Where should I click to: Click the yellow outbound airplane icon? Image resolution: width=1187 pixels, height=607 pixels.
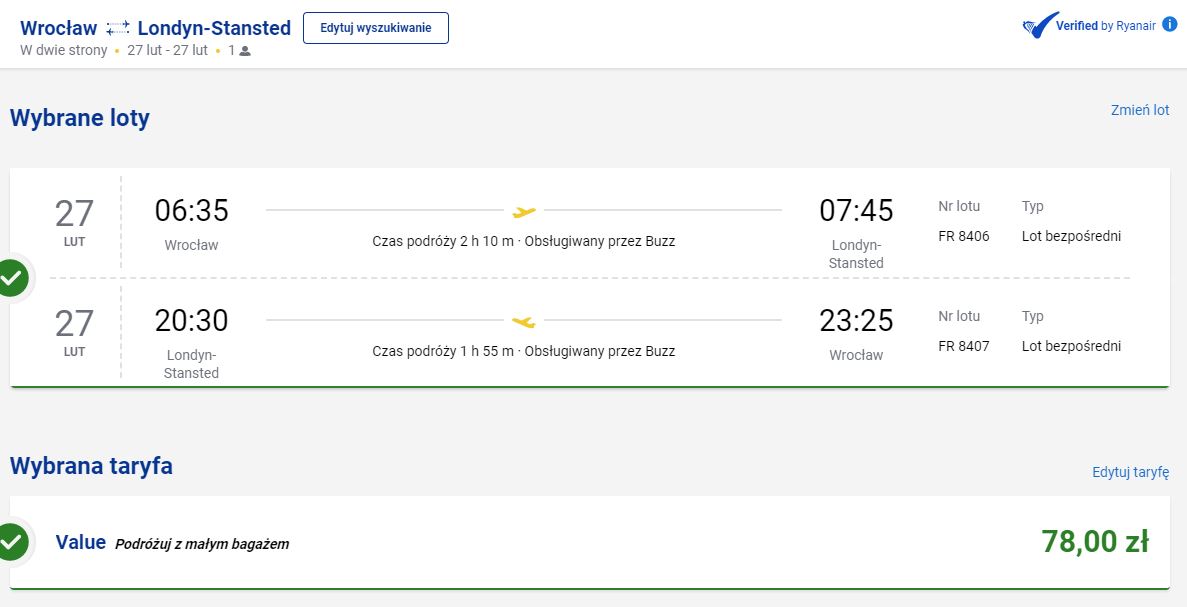[524, 211]
